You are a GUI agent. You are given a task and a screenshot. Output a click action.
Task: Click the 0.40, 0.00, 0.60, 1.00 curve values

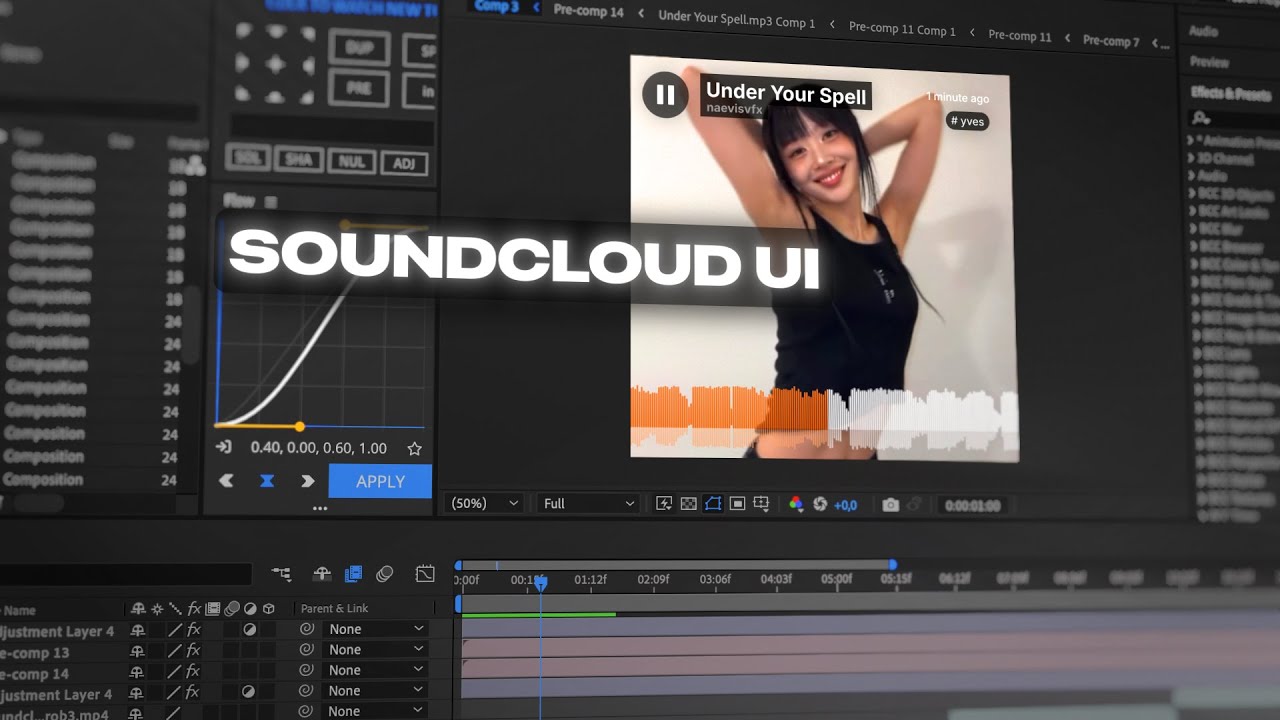[x=318, y=449]
